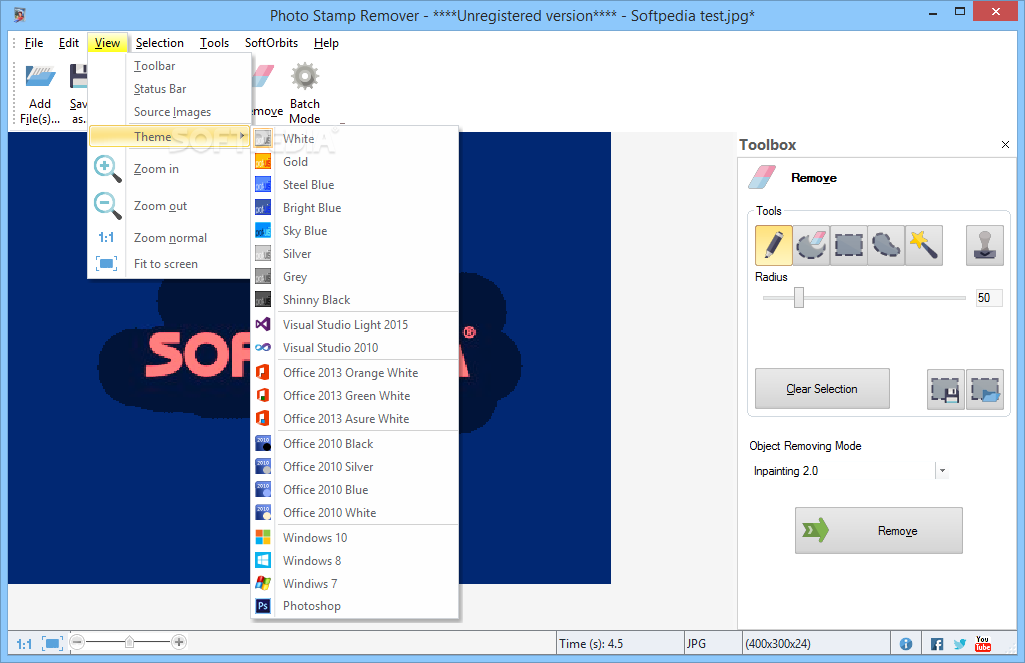Apply Office 2010 White theme
This screenshot has height=663, width=1025.
click(355, 513)
